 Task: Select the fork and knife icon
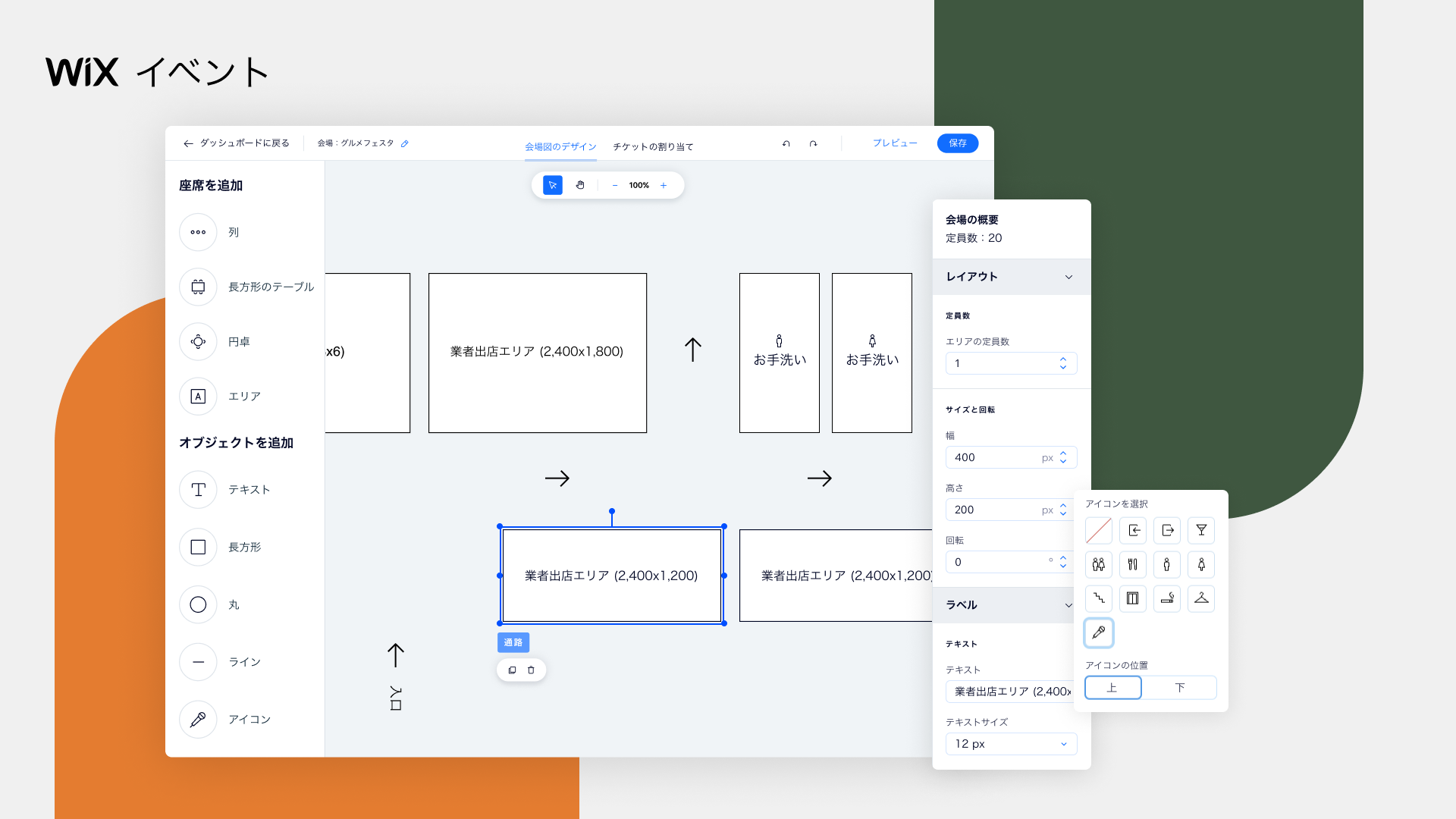click(1132, 564)
